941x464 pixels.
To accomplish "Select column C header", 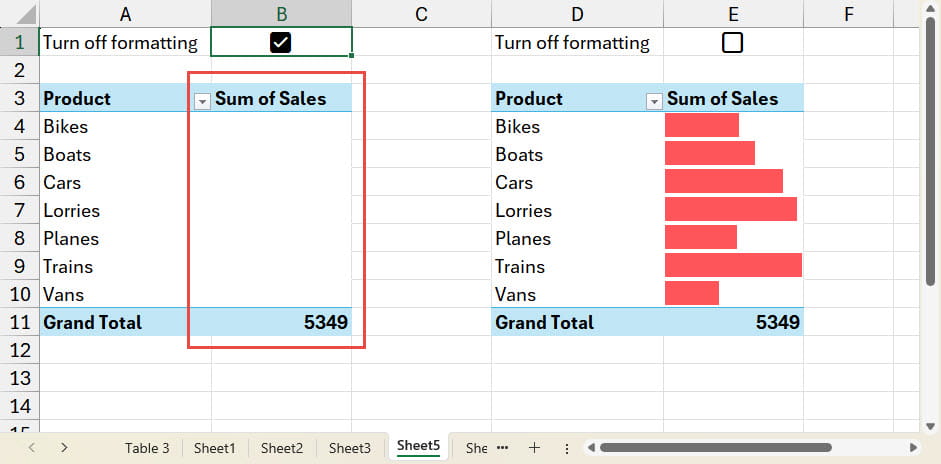I will pyautogui.click(x=421, y=14).
